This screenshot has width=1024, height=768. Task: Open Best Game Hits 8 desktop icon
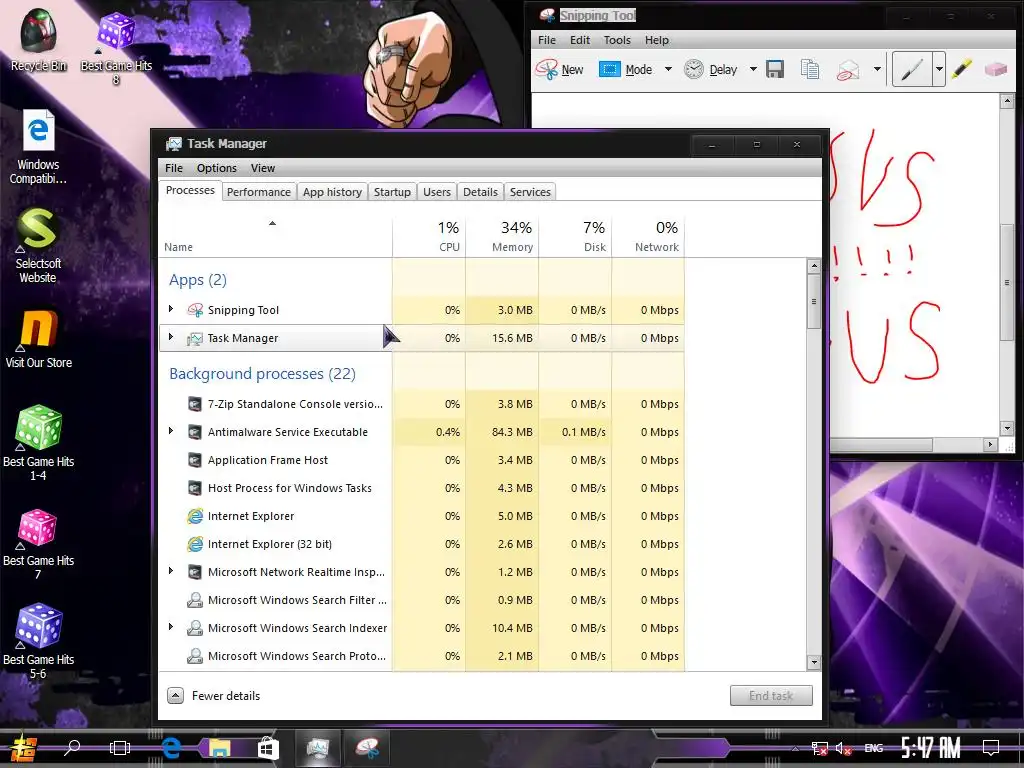(116, 49)
